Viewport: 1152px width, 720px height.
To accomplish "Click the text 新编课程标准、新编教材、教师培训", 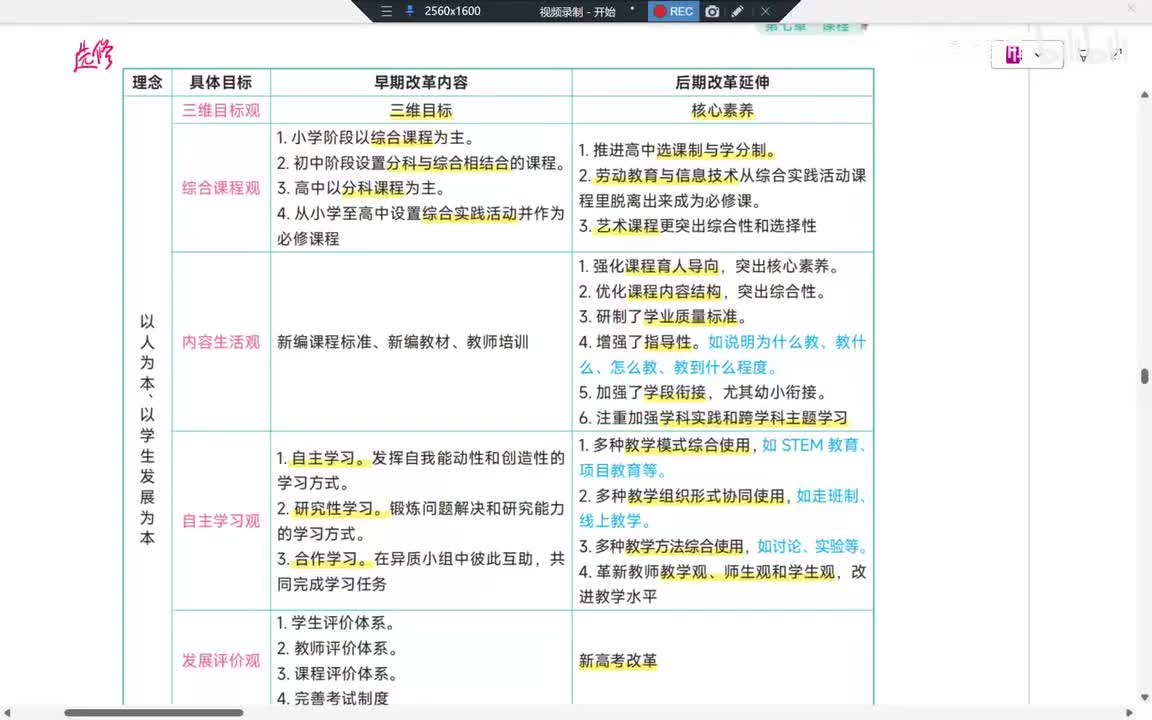I will click(x=403, y=342).
